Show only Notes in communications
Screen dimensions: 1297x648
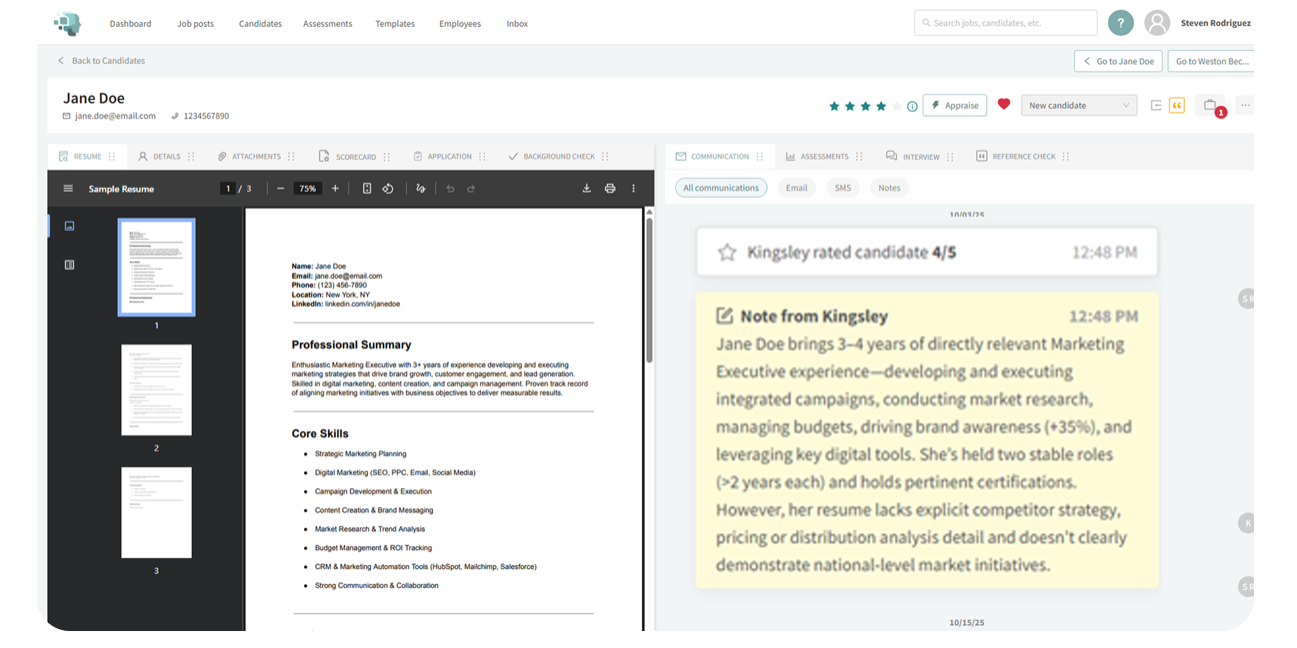[888, 187]
